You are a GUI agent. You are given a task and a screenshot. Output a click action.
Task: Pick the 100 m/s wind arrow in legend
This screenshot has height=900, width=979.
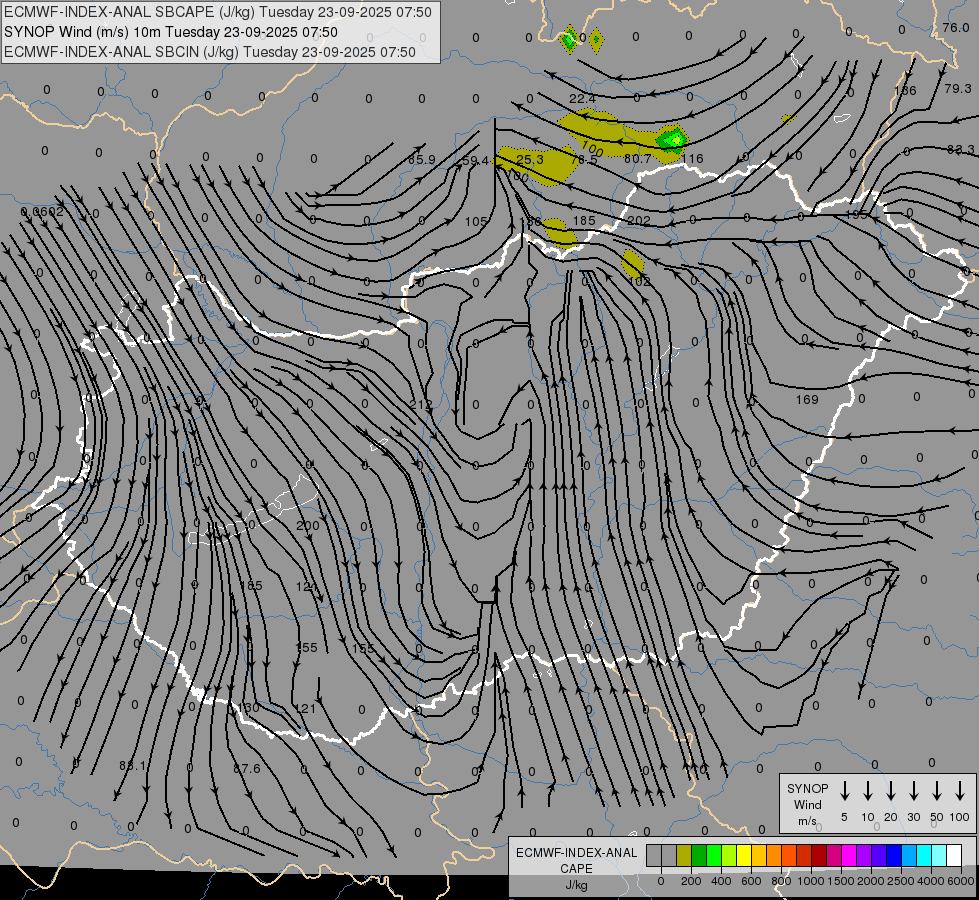click(x=960, y=791)
